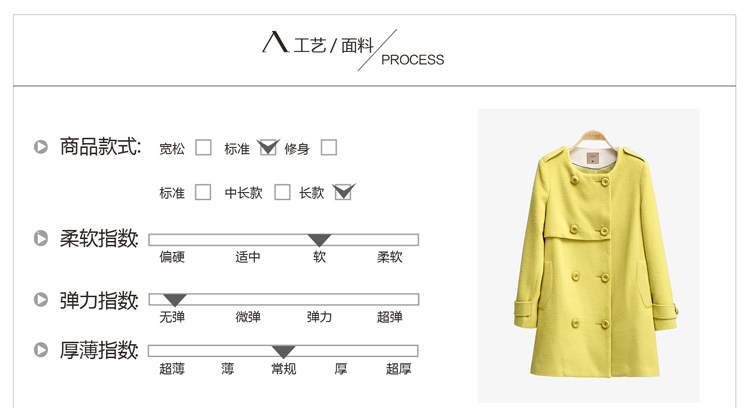The height and width of the screenshot is (408, 750).
Task: Tick the 中长款 checkbox
Action: [282, 192]
